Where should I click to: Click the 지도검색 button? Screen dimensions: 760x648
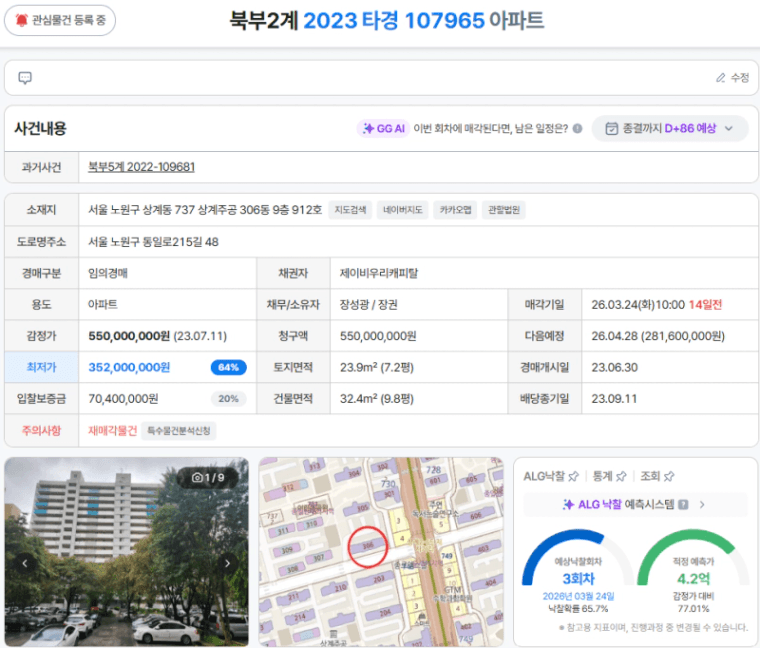[350, 210]
